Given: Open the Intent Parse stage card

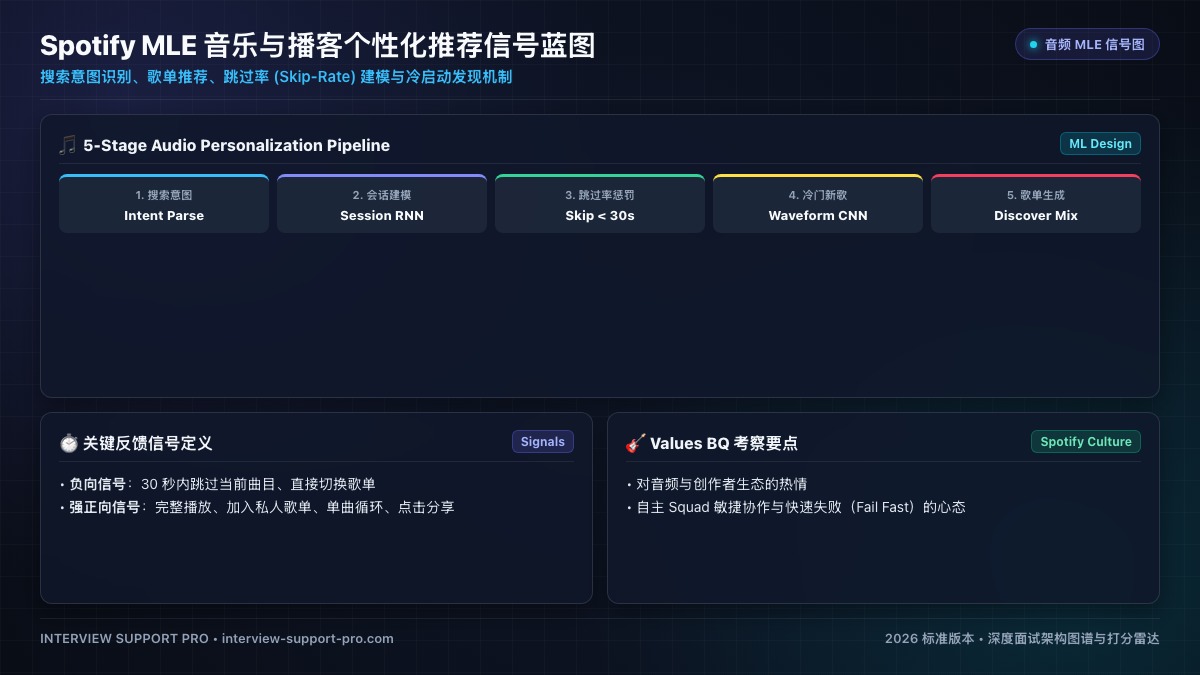Looking at the screenshot, I should 164,204.
